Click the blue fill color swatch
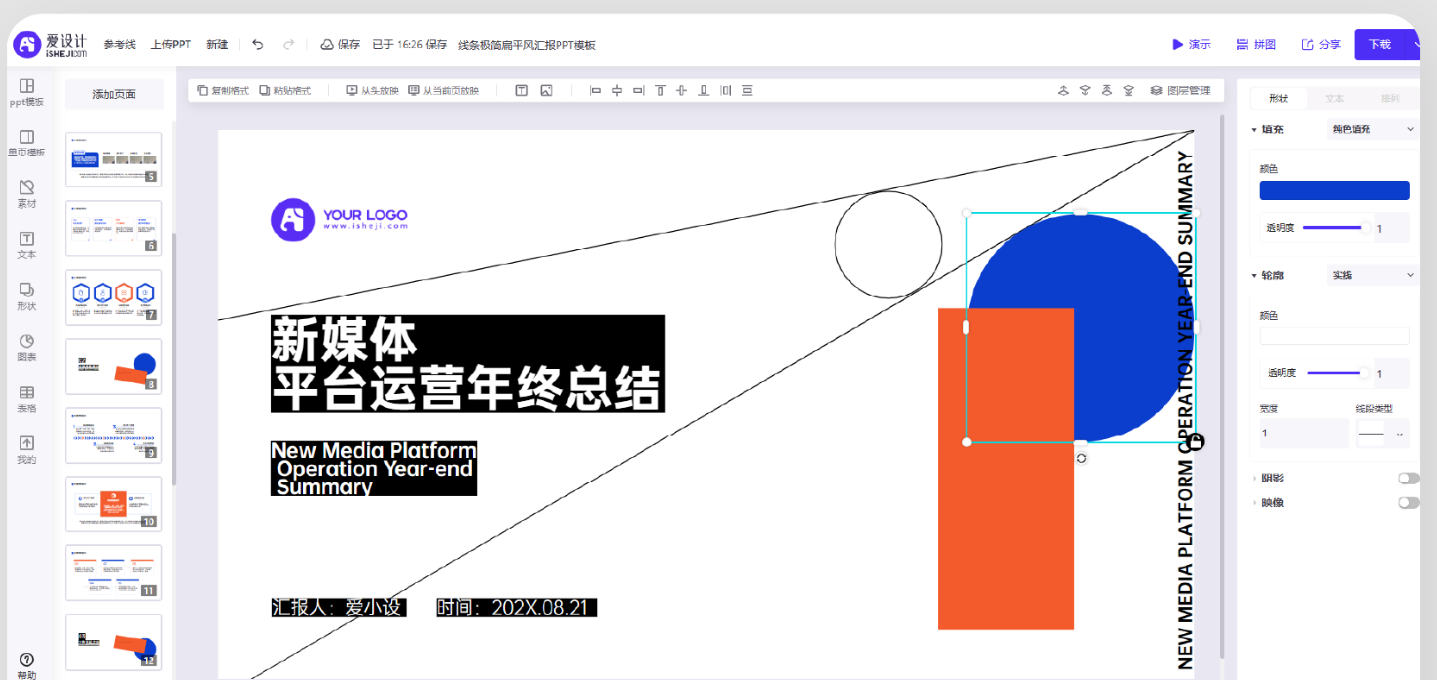 1334,191
